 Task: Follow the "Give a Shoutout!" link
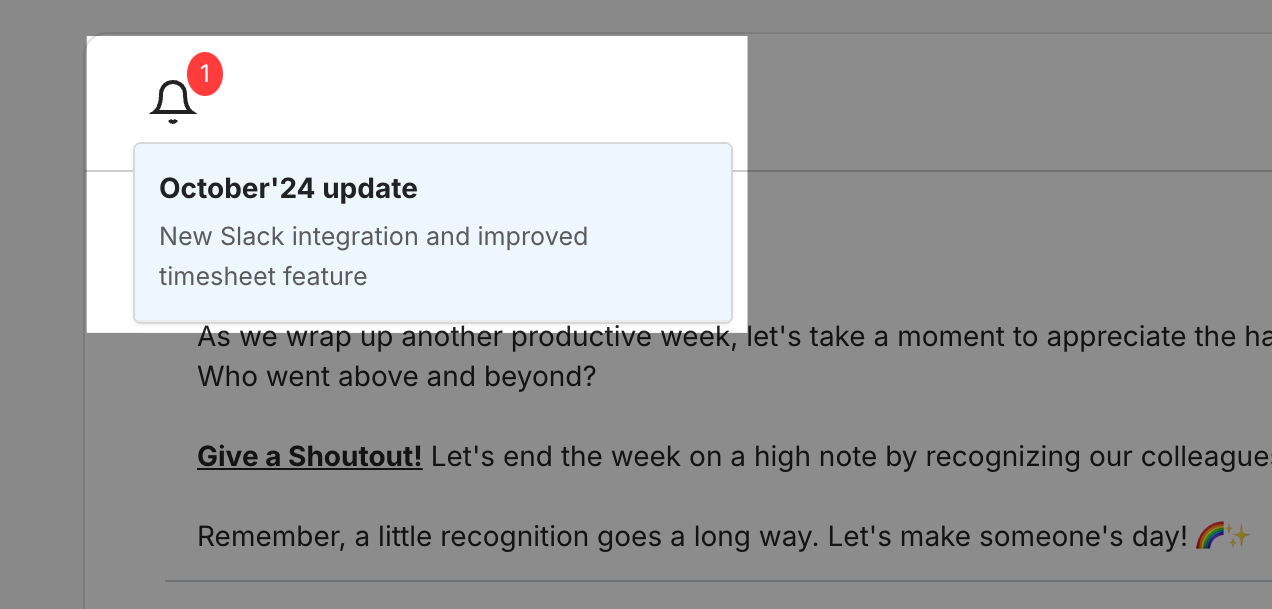tap(310, 457)
